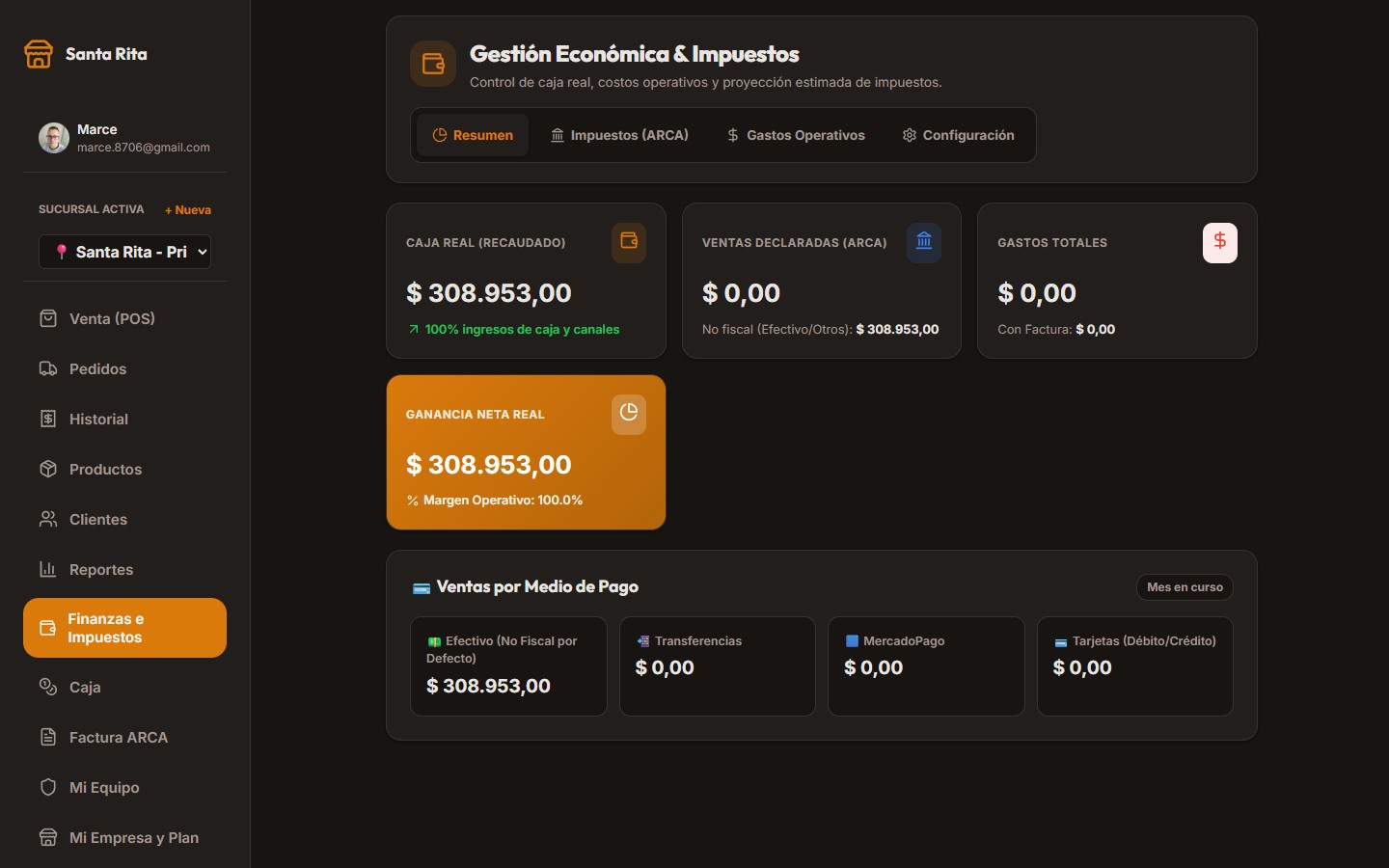Click Marce's profile avatar
Image resolution: width=1389 pixels, height=868 pixels.
[x=54, y=138]
